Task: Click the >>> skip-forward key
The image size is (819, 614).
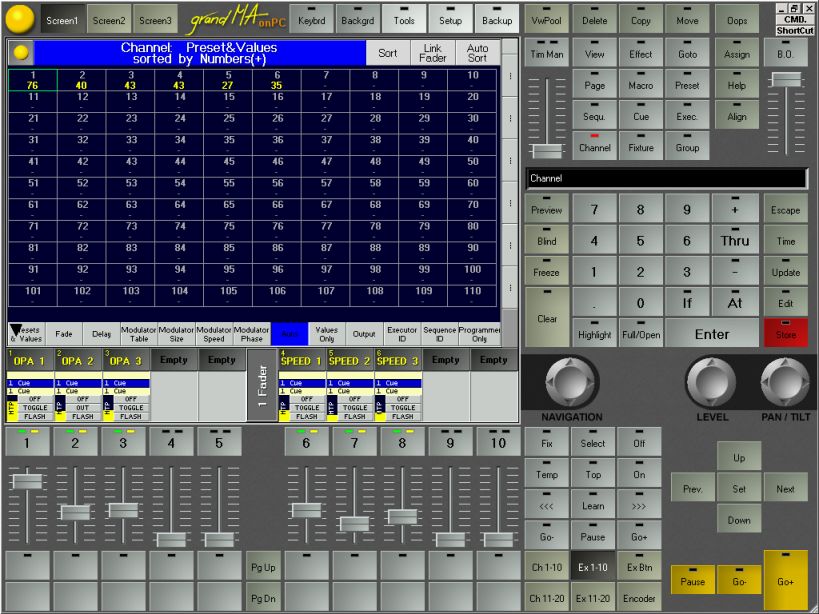Action: pyautogui.click(x=639, y=504)
